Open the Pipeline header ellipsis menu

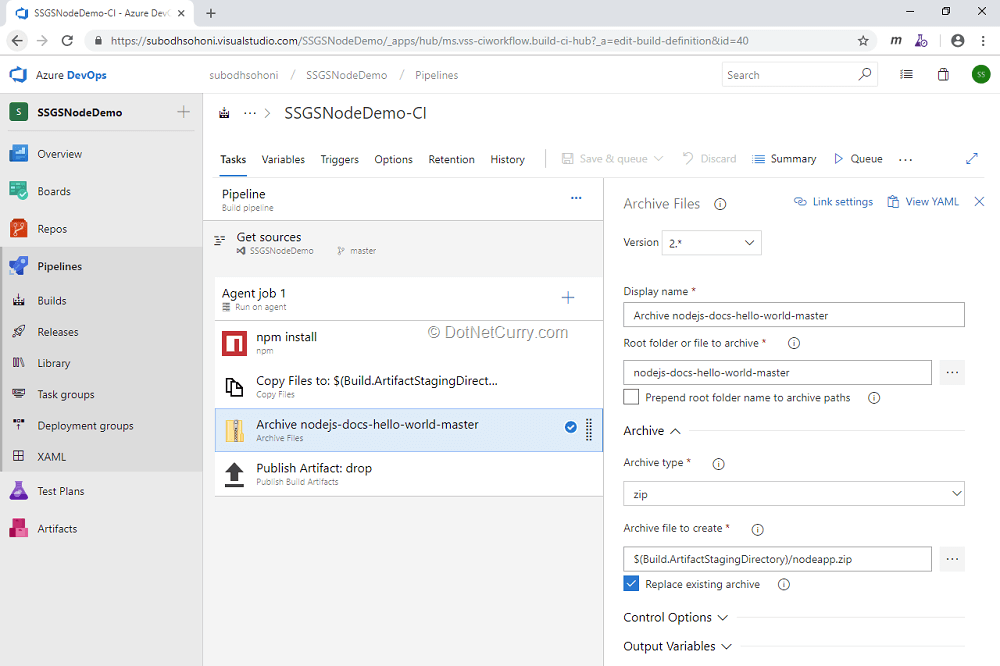click(x=576, y=198)
